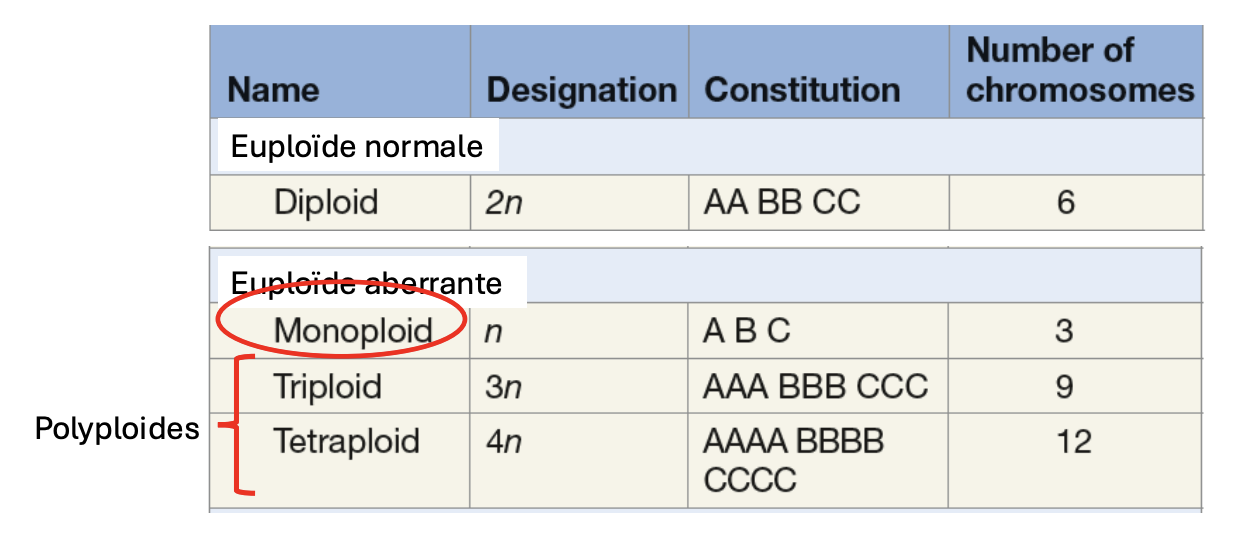Click chromosome count 12 cell
Viewport: 1236px width, 542px height.
(1074, 441)
